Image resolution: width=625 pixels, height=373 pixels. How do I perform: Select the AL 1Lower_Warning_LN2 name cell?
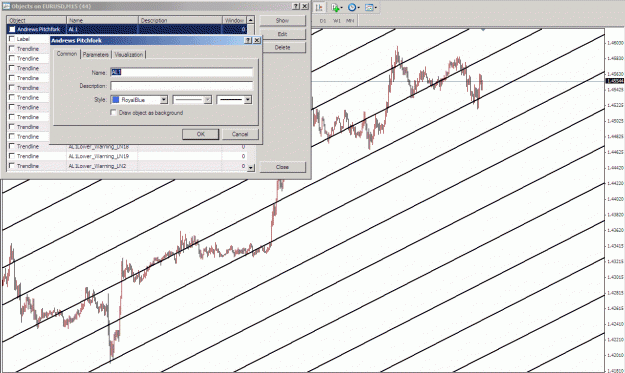pos(102,166)
